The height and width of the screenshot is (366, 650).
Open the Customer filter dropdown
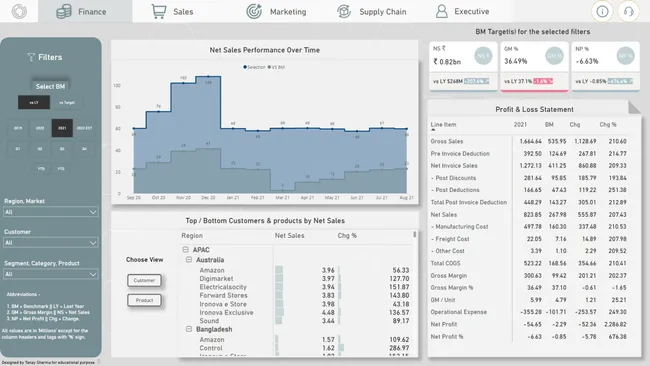pos(51,242)
